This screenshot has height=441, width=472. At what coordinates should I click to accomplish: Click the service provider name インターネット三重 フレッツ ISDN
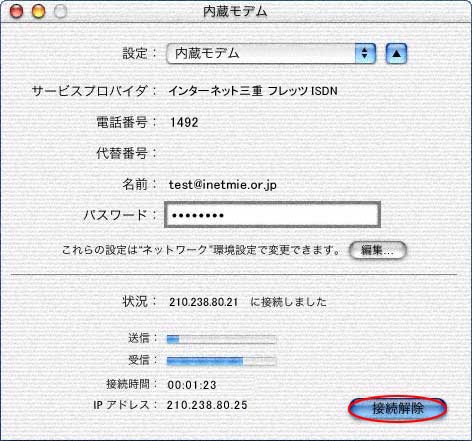pos(253,91)
